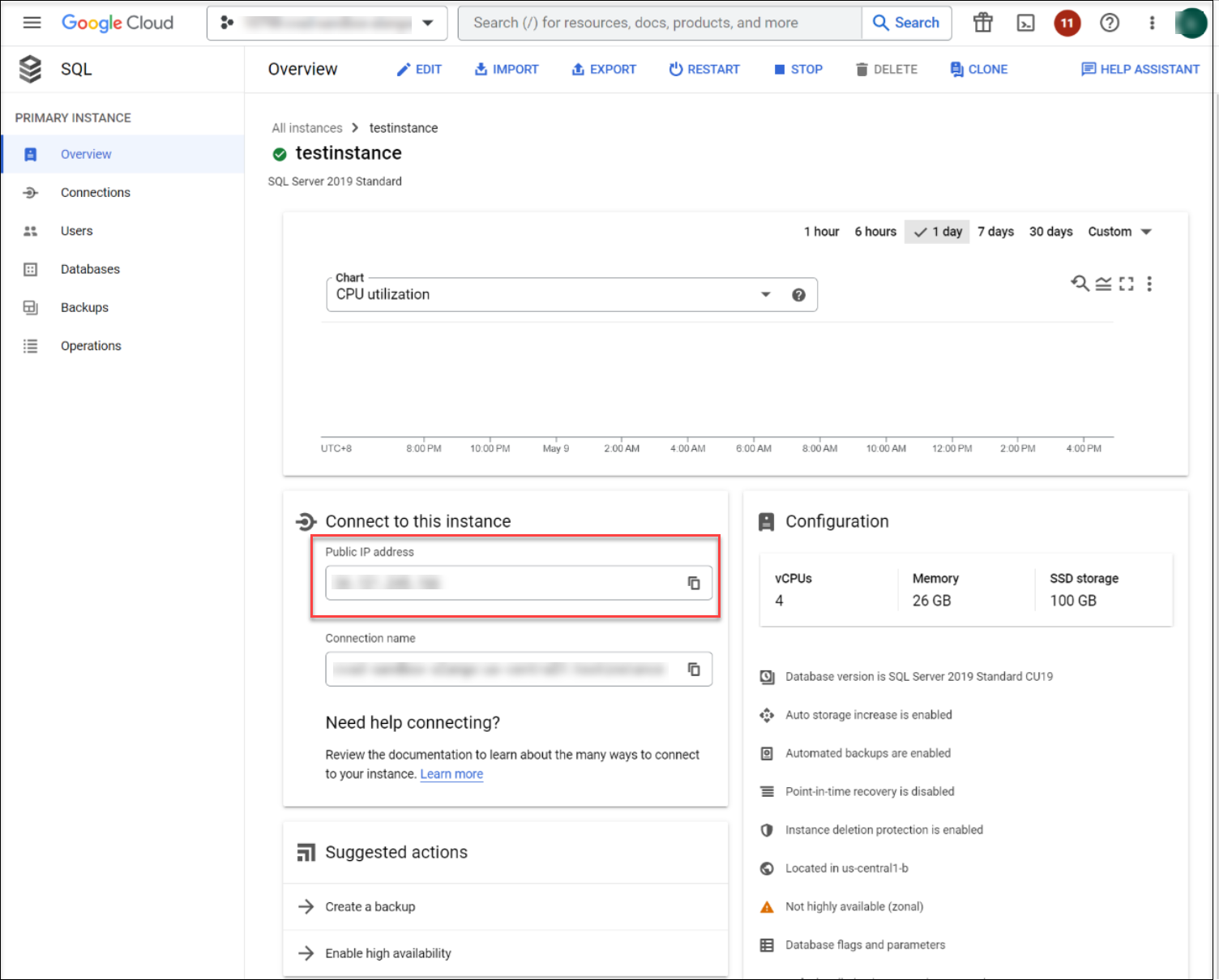Go to the Backups section
Image resolution: width=1219 pixels, height=980 pixels.
tap(84, 307)
